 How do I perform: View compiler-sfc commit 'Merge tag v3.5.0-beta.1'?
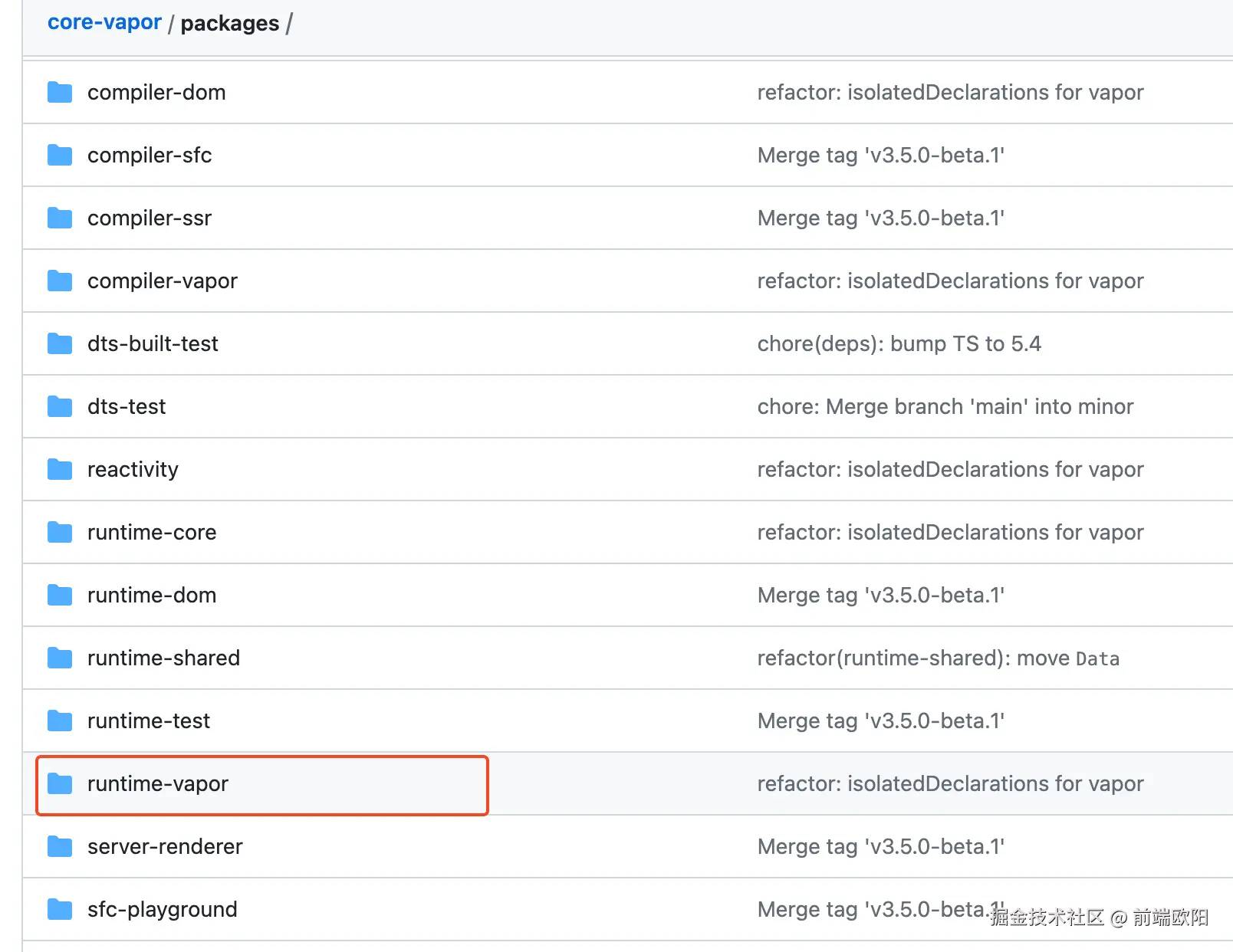click(x=881, y=156)
